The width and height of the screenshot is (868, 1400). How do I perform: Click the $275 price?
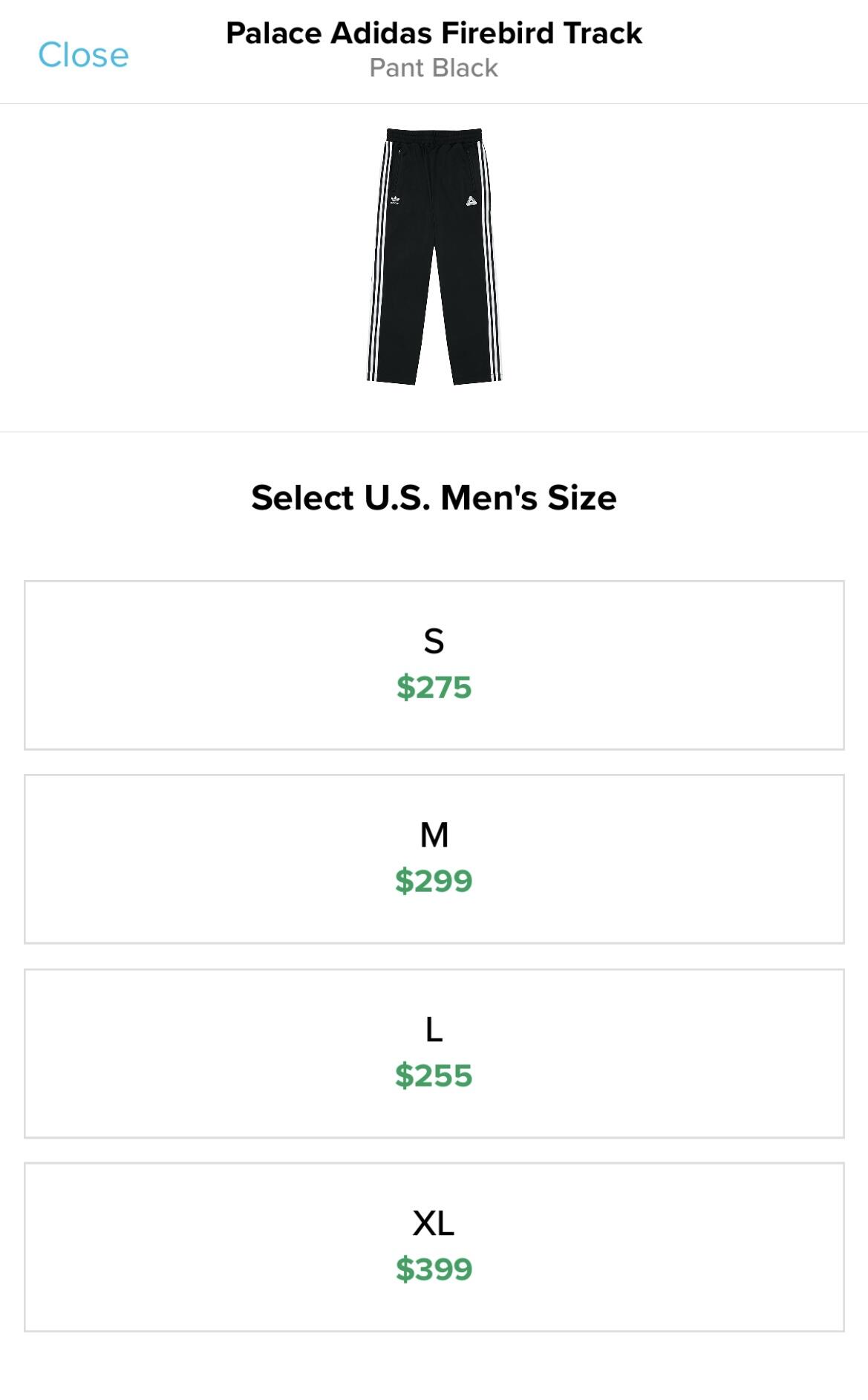pyautogui.click(x=434, y=688)
